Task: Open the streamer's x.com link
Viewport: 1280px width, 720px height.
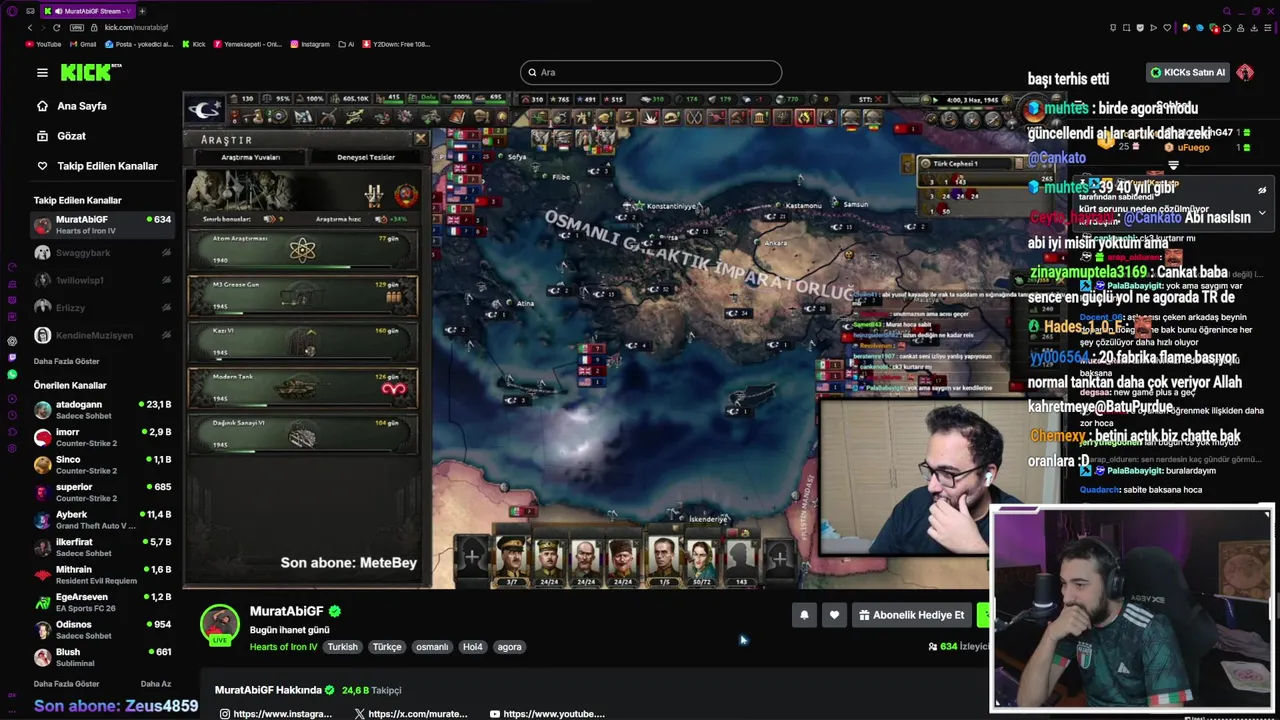Action: pos(411,714)
